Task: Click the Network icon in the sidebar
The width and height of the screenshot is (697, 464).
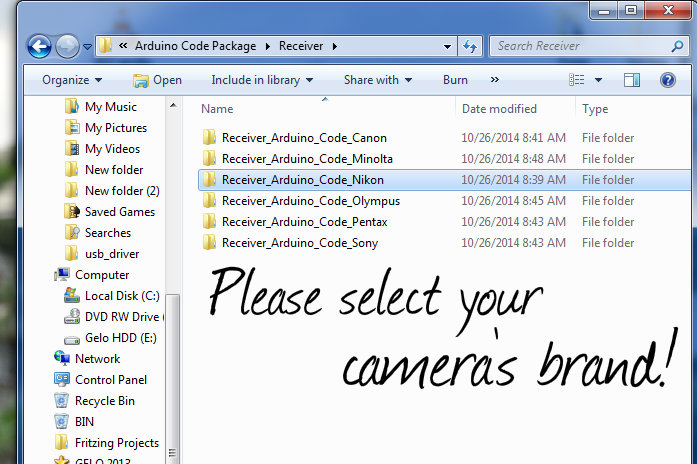Action: pos(62,358)
